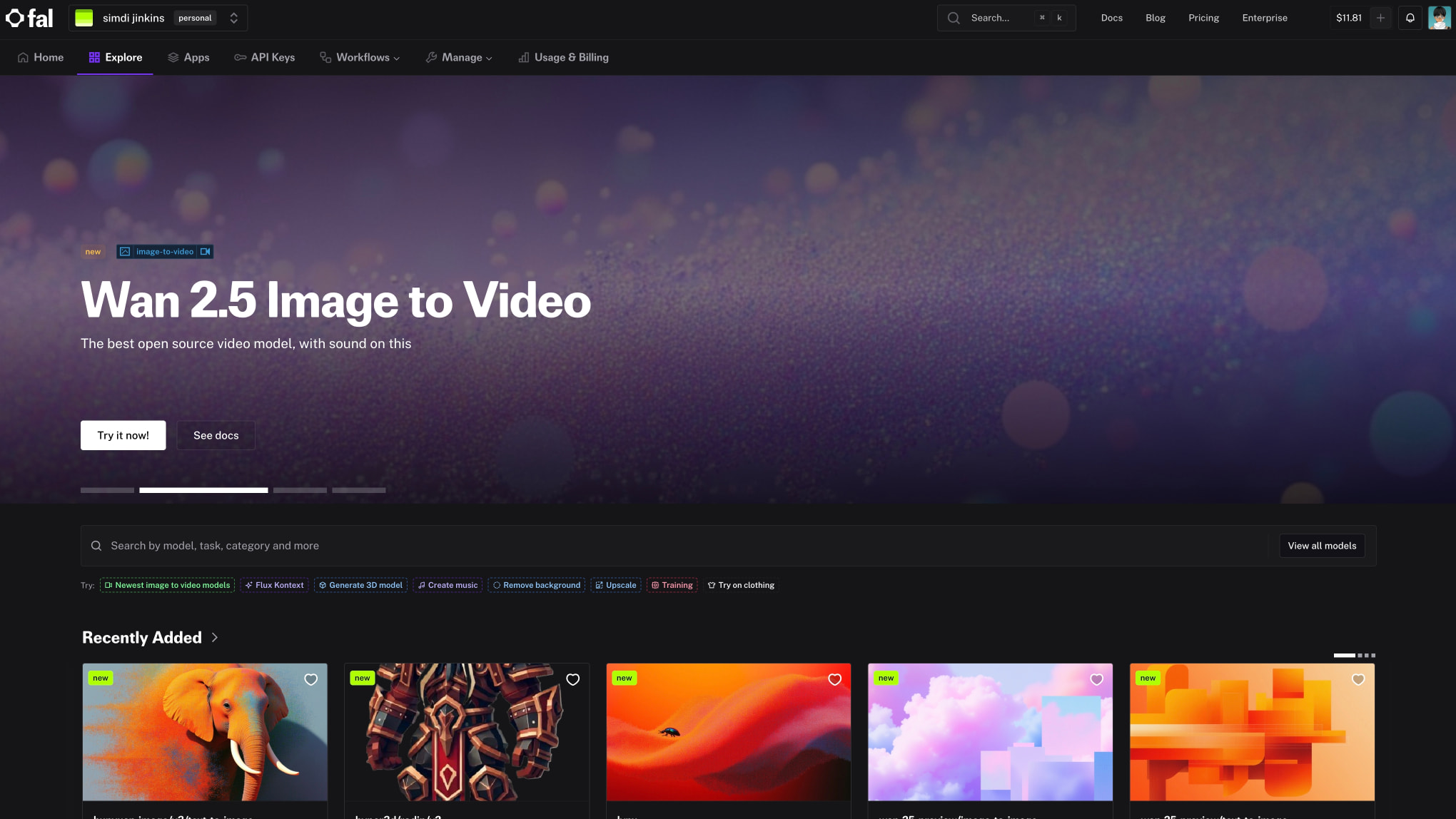The width and height of the screenshot is (1456, 819).
Task: Click the Recently Added heading
Action: tap(142, 638)
